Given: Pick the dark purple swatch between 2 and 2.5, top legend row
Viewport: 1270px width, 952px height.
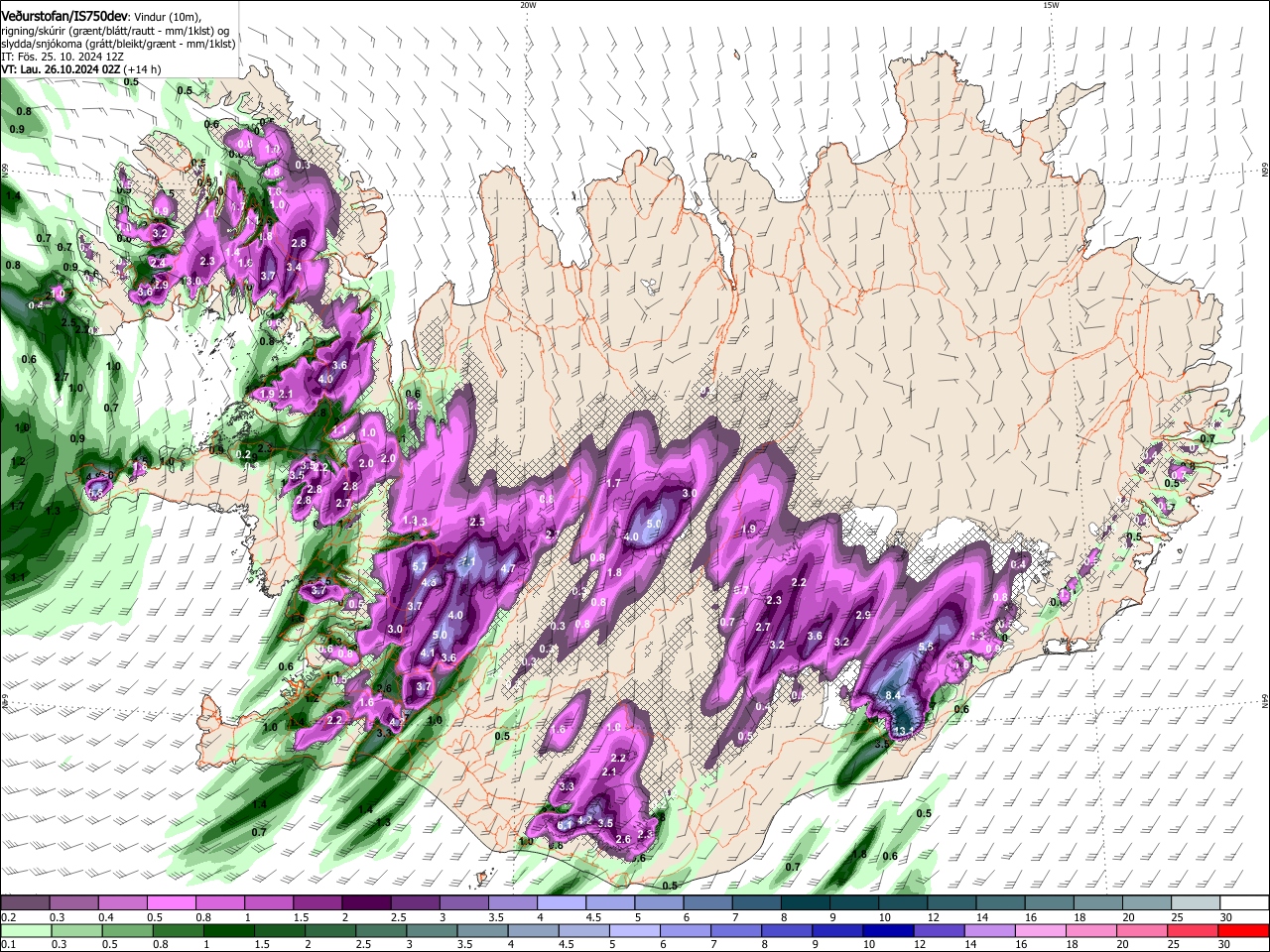Looking at the screenshot, I should (366, 902).
